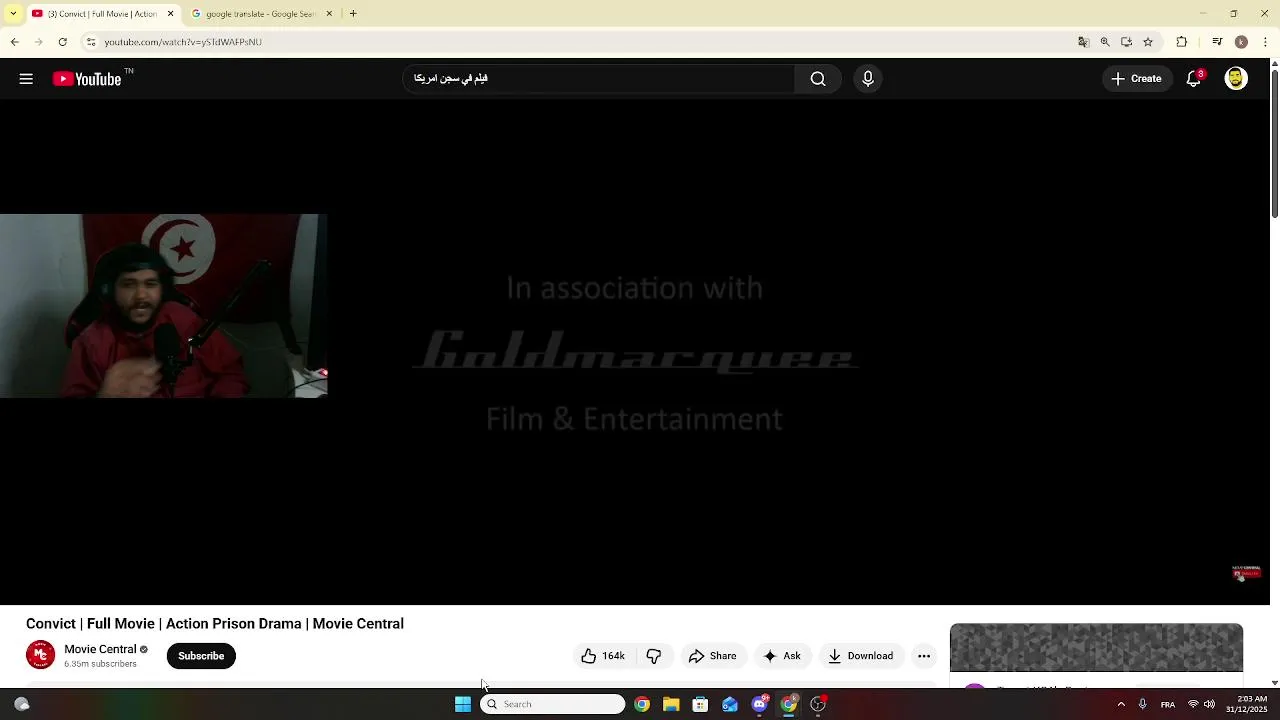Open Microsoft Store from the taskbar
Image resolution: width=1280 pixels, height=720 pixels.
point(700,704)
